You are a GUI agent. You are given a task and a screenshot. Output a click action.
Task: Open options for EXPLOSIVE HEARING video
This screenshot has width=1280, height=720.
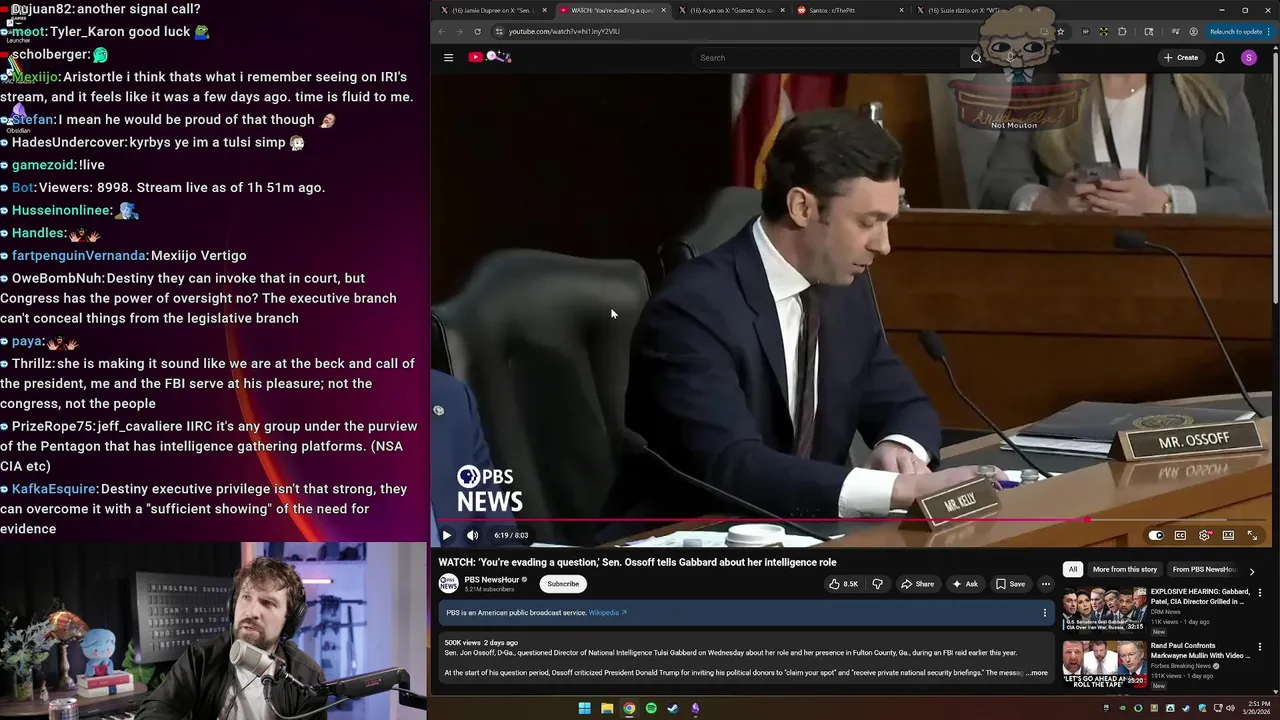pyautogui.click(x=1260, y=593)
